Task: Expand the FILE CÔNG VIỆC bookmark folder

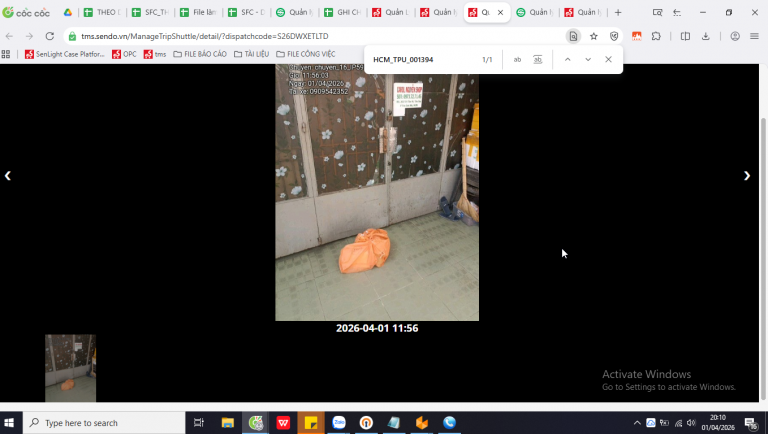Action: (x=306, y=54)
